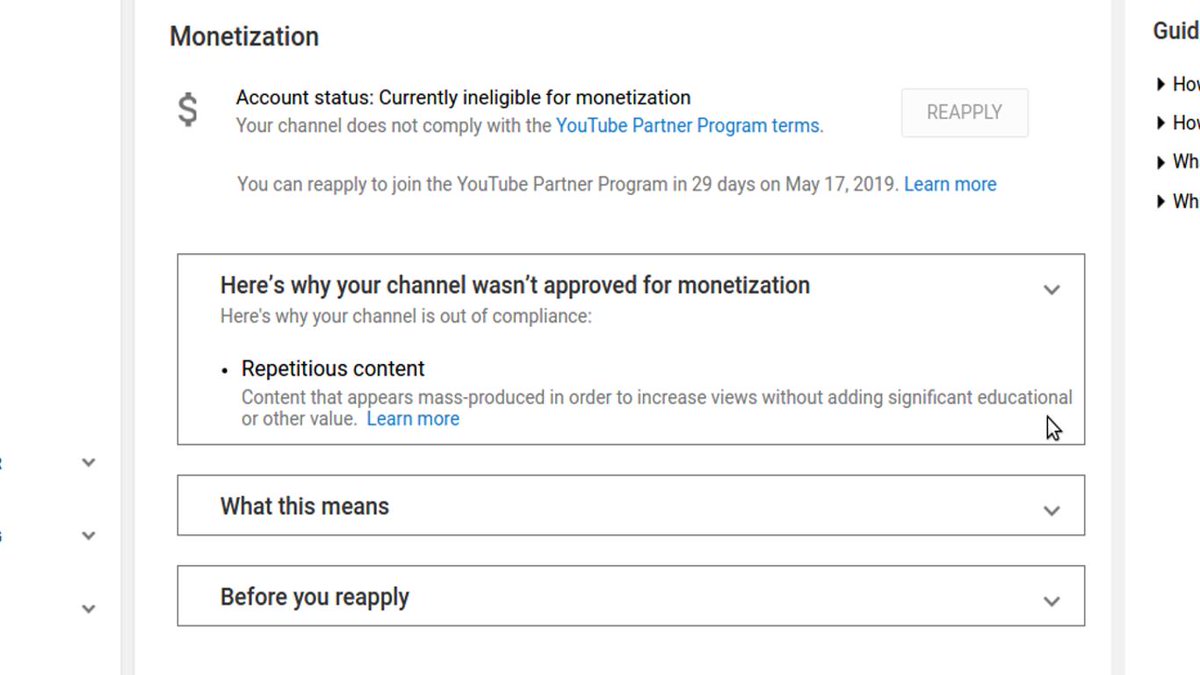Viewport: 1200px width, 675px height.
Task: Click the REAPPLY button
Action: [x=964, y=113]
